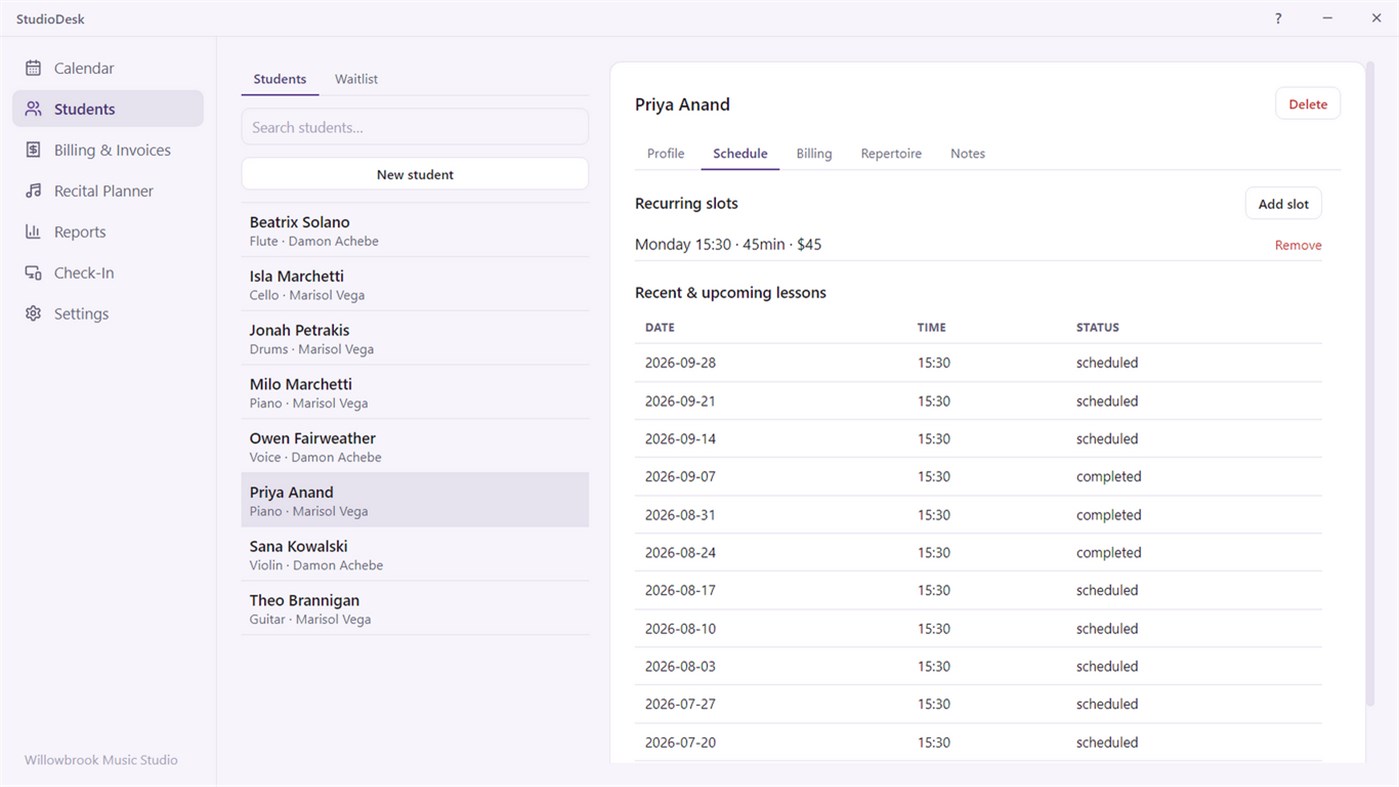The height and width of the screenshot is (787, 1399).
Task: Click the DATE column header
Action: (660, 328)
